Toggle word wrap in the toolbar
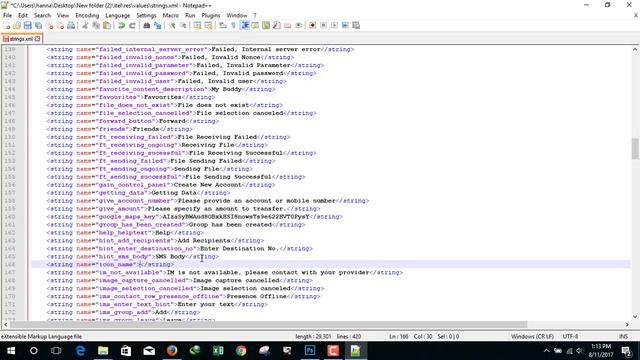Image resolution: width=640 pixels, height=360 pixels. point(222,25)
